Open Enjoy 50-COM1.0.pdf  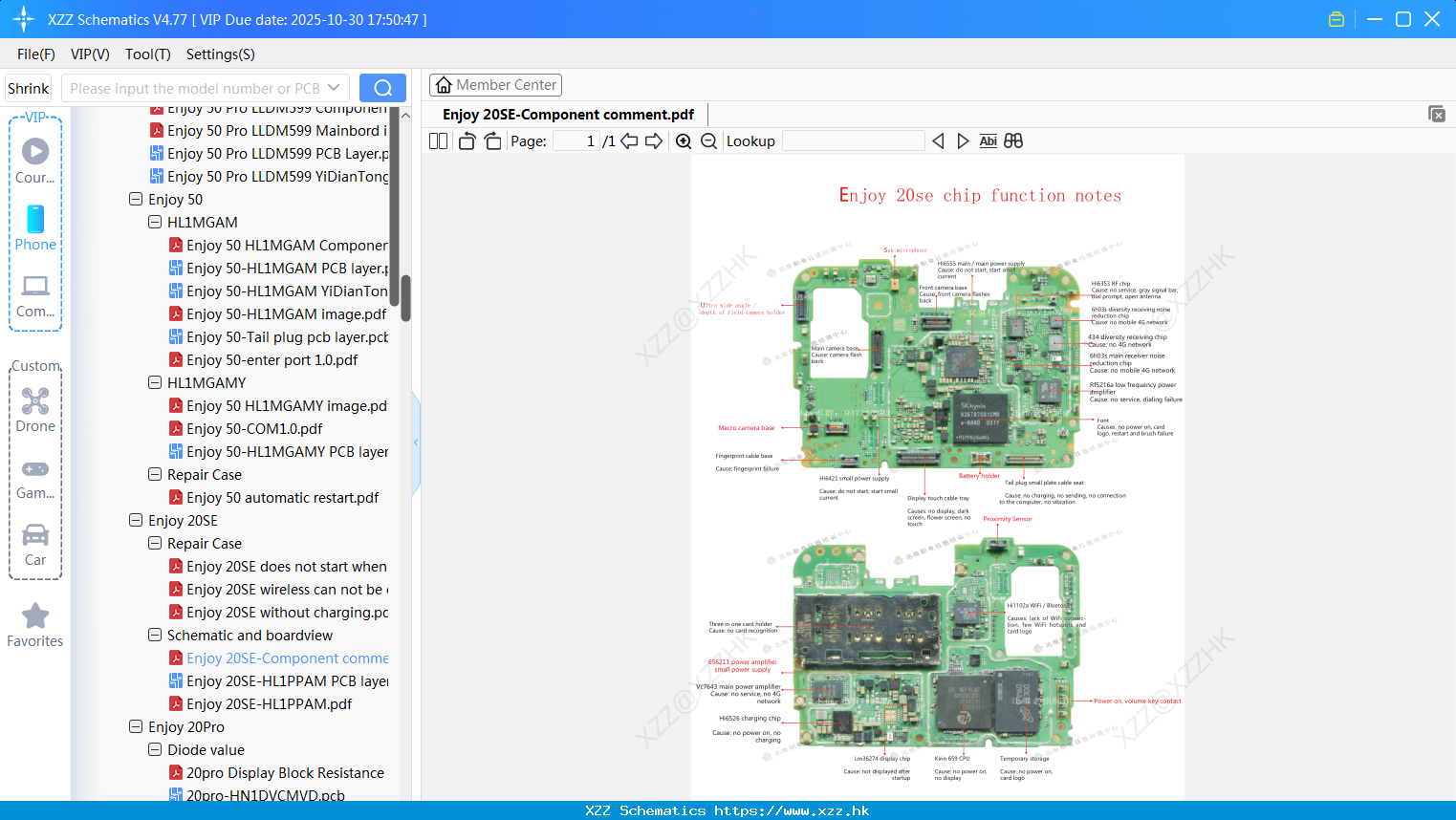pos(246,428)
